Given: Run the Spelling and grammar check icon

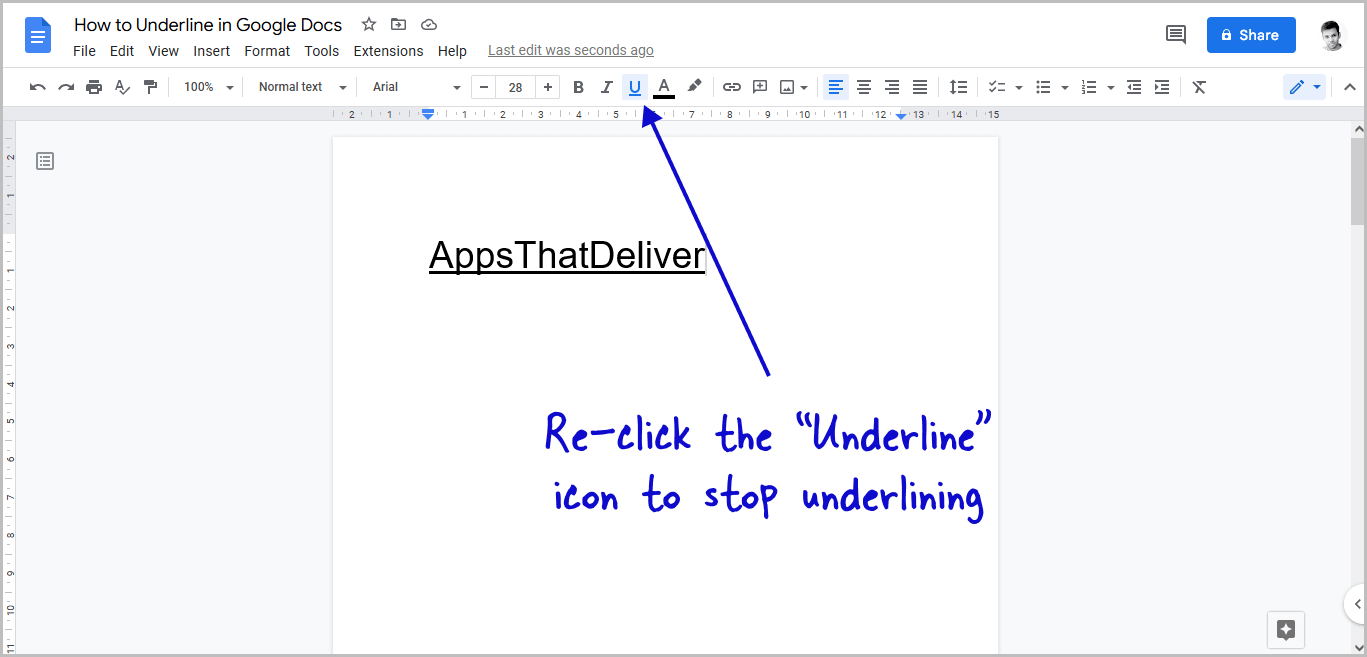Looking at the screenshot, I should click(122, 87).
